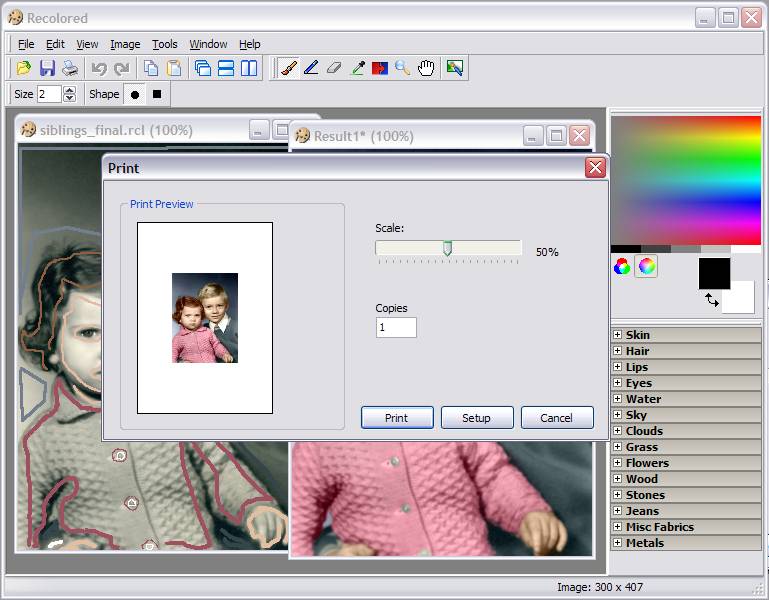This screenshot has width=769, height=600.
Task: Expand the Clouds color category
Action: [x=617, y=431]
